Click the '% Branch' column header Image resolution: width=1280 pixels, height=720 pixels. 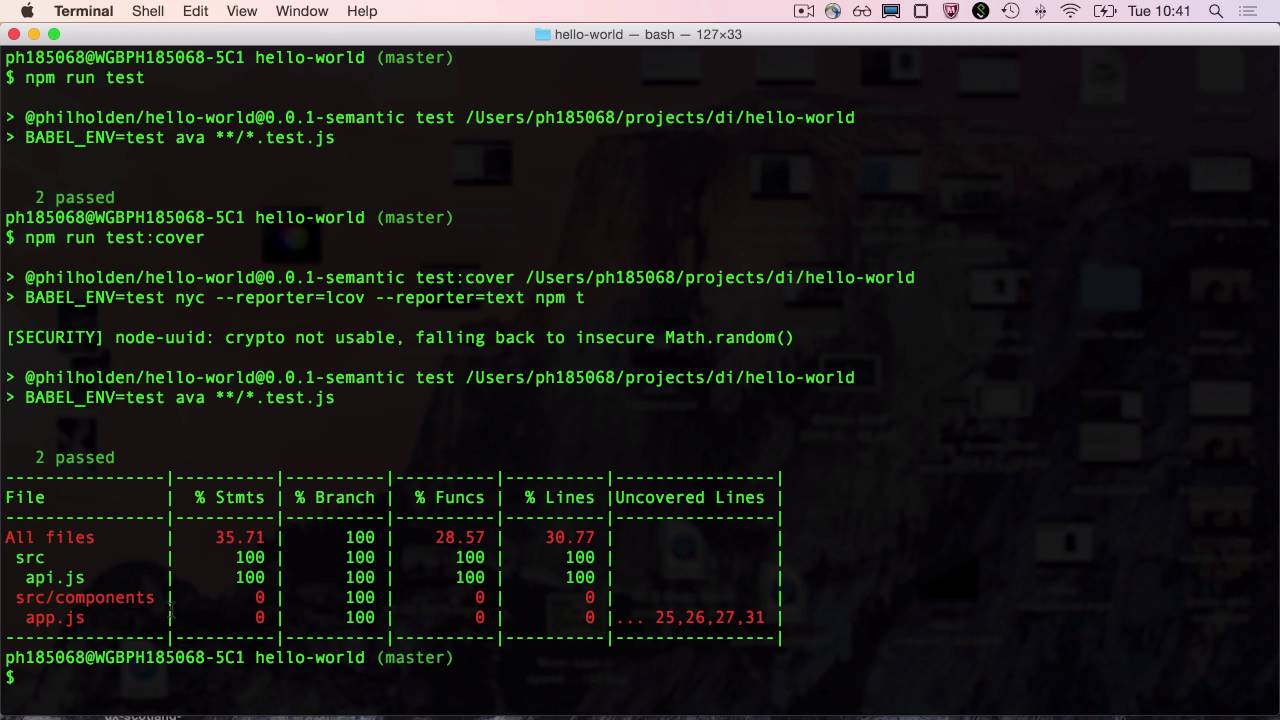[x=335, y=498]
